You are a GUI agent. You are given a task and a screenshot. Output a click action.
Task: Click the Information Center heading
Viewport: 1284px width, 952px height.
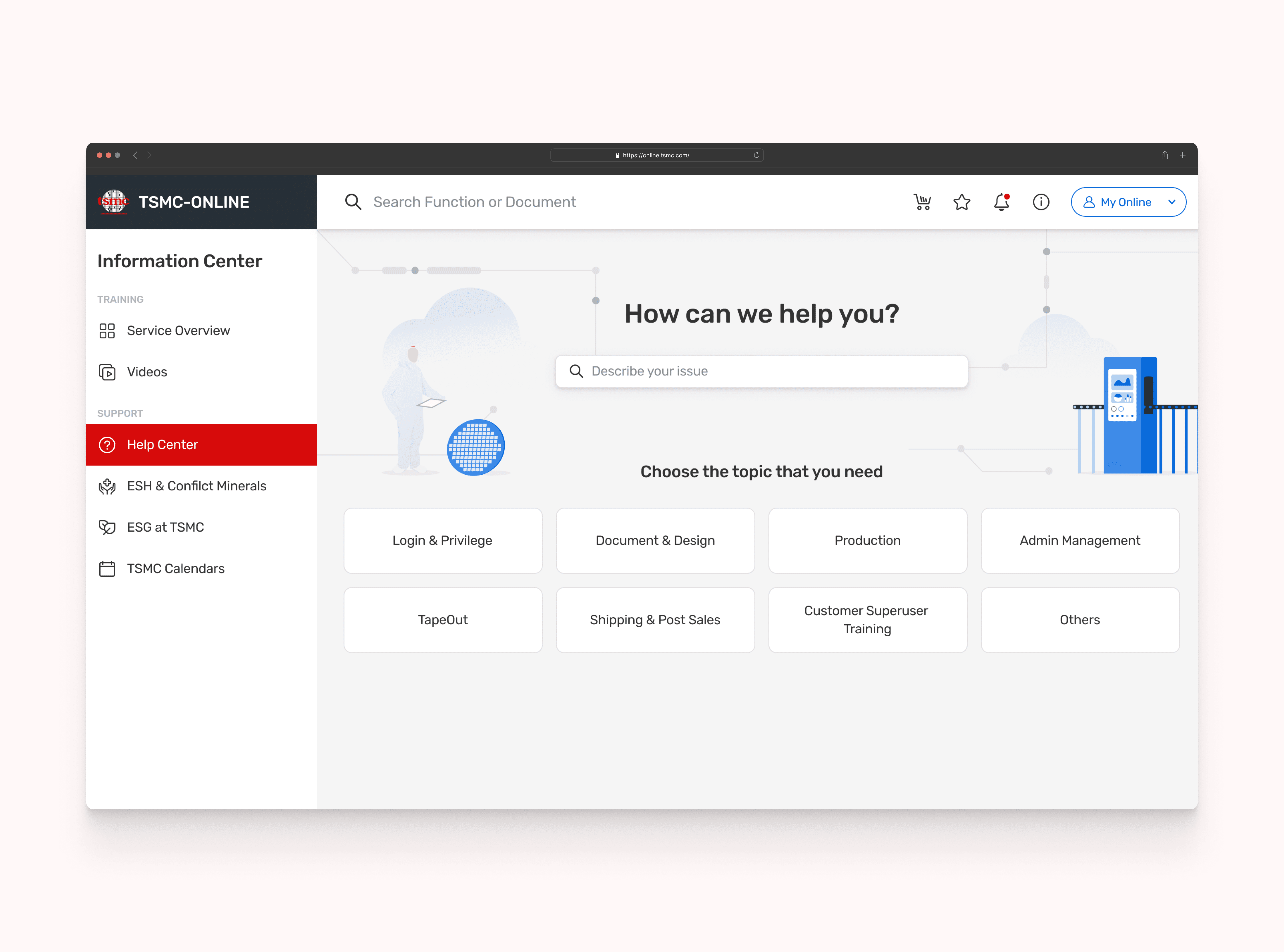[x=180, y=261]
